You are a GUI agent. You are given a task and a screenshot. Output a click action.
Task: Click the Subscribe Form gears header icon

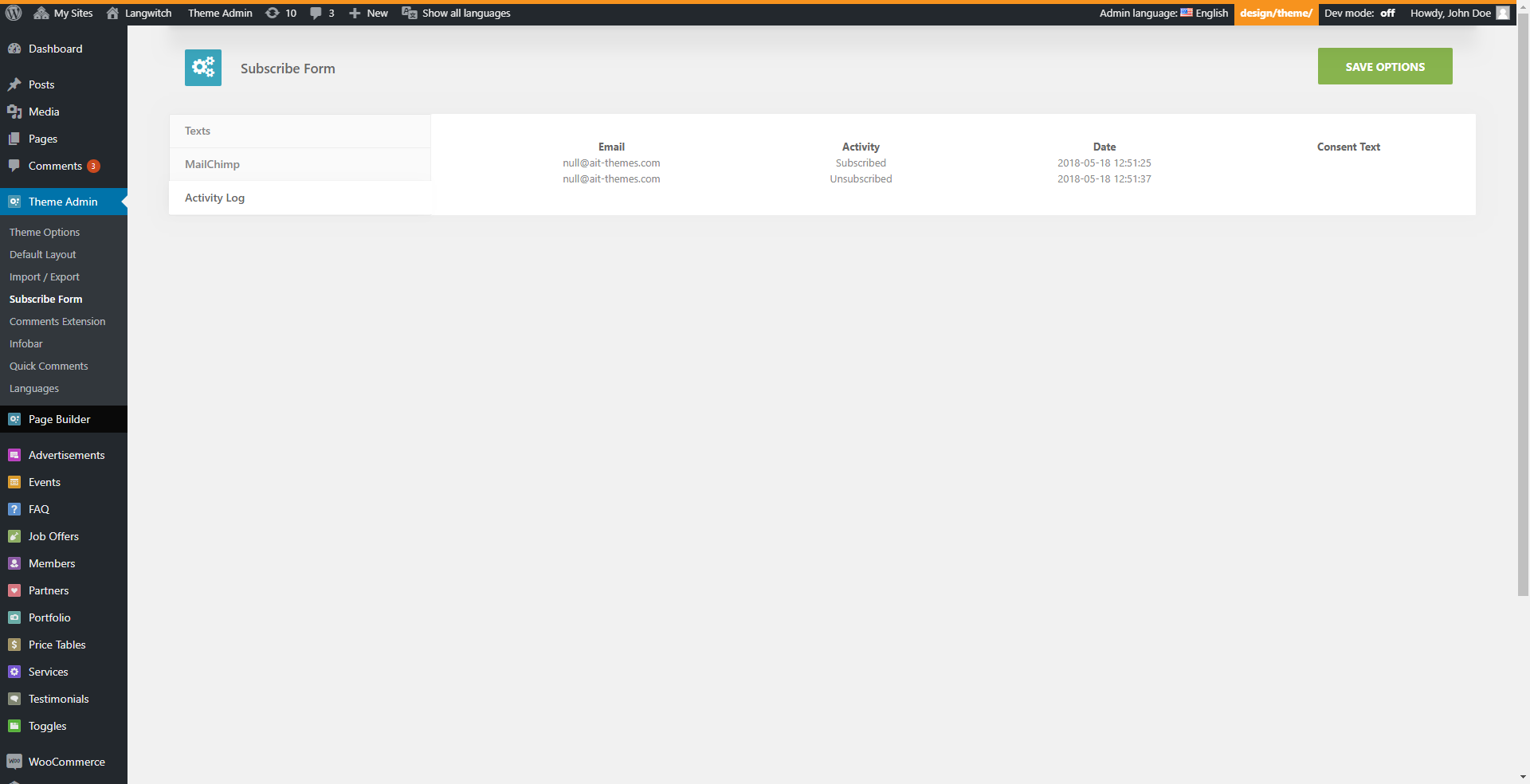click(x=203, y=68)
